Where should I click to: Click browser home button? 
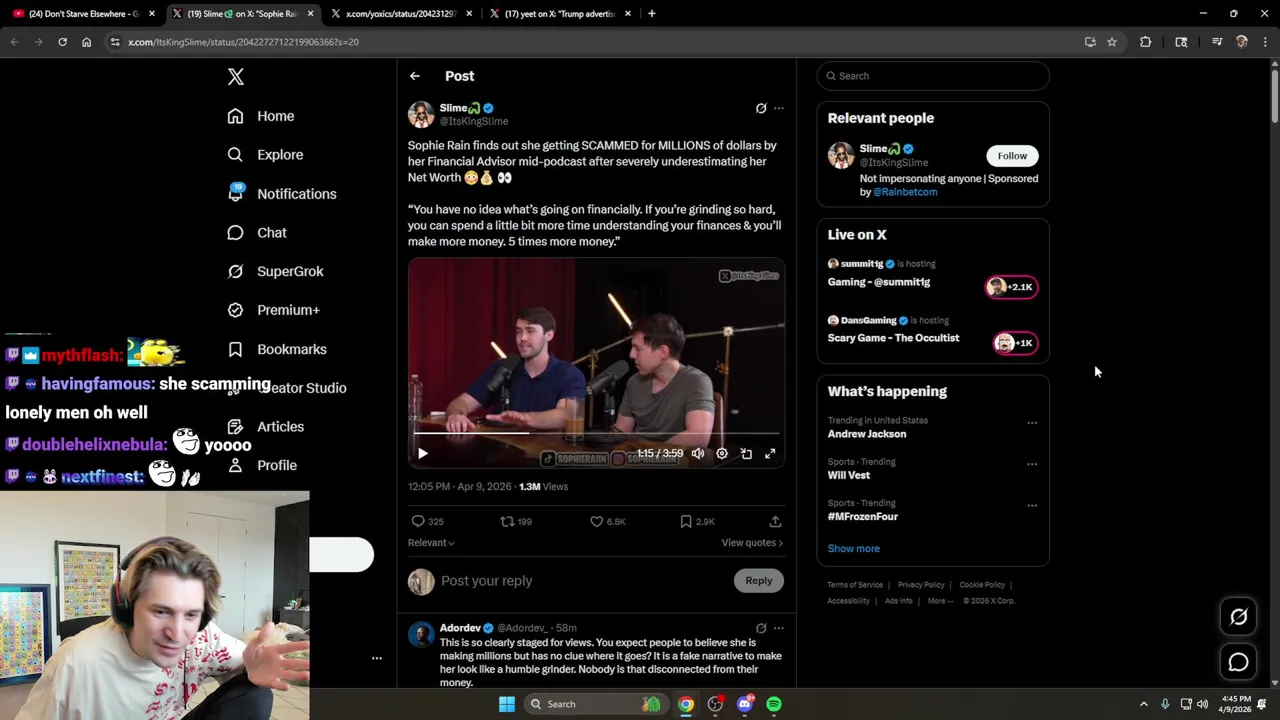[x=86, y=42]
